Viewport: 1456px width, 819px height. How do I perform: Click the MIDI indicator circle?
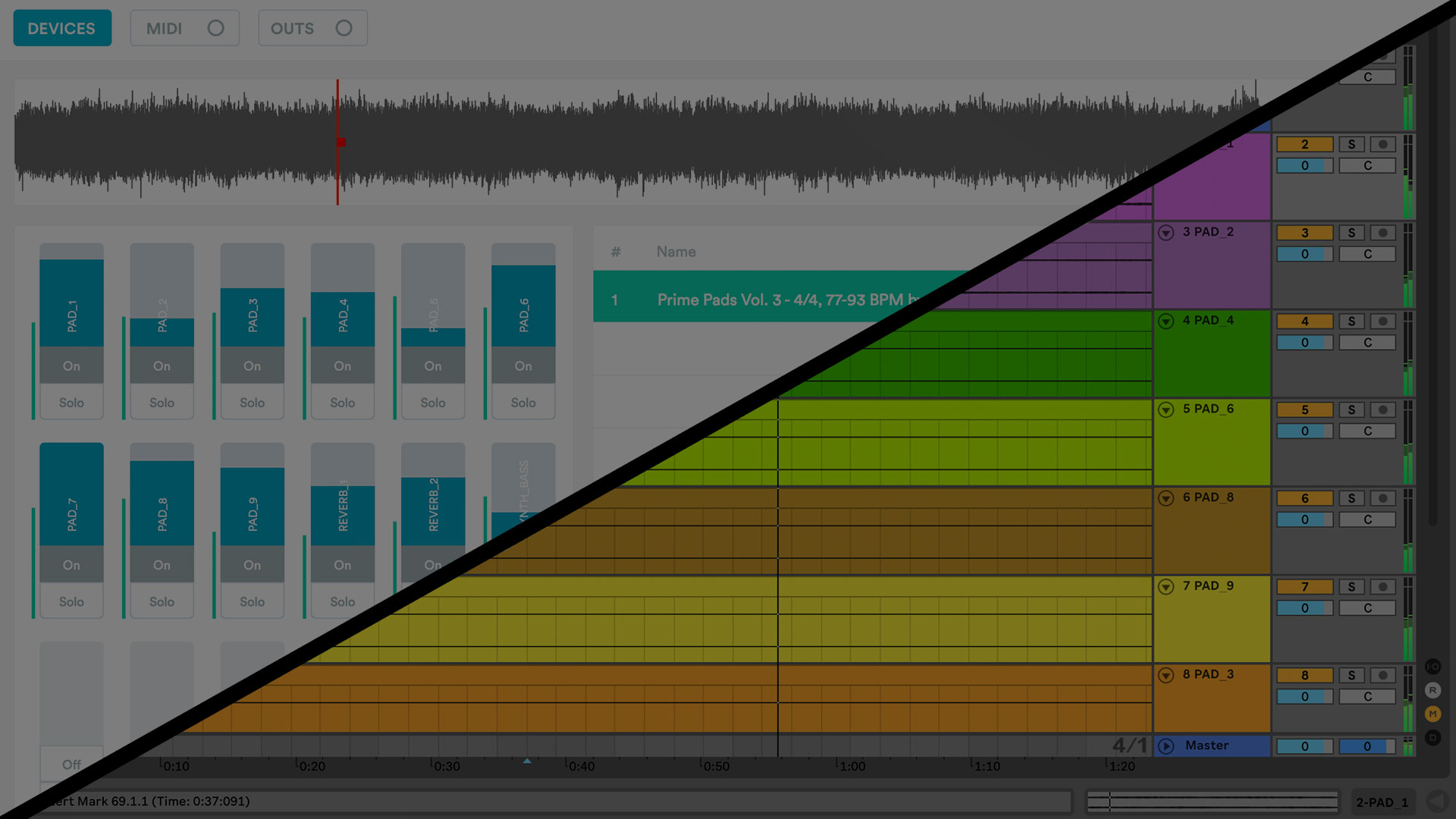click(216, 28)
